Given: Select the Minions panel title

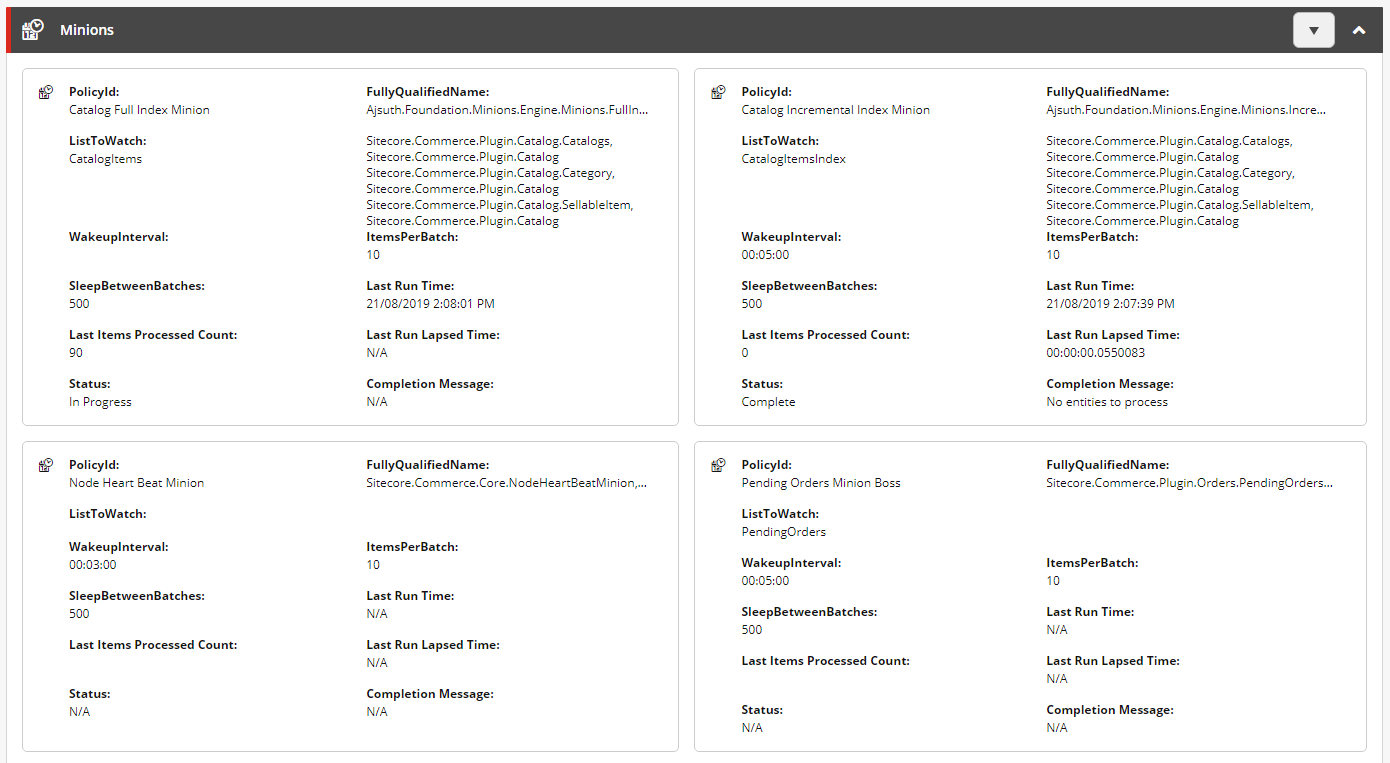Looking at the screenshot, I should pos(87,30).
